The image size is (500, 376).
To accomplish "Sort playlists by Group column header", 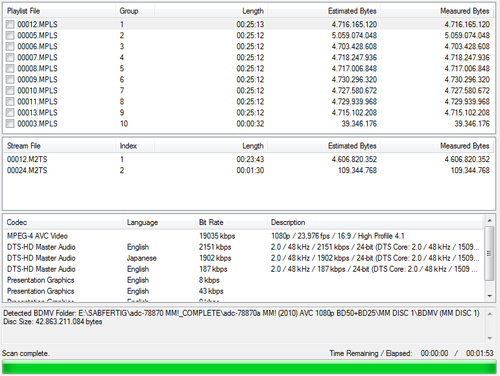I will pos(135,11).
